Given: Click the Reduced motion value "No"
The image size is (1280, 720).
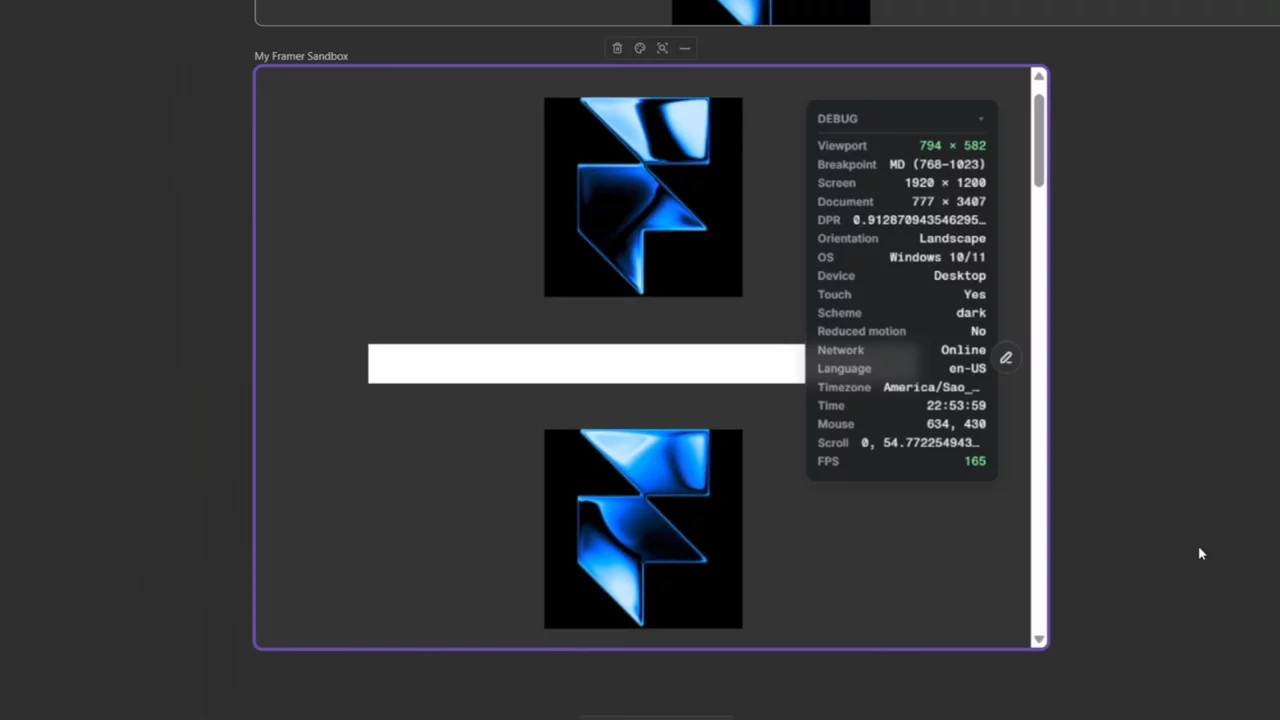Looking at the screenshot, I should tap(978, 332).
